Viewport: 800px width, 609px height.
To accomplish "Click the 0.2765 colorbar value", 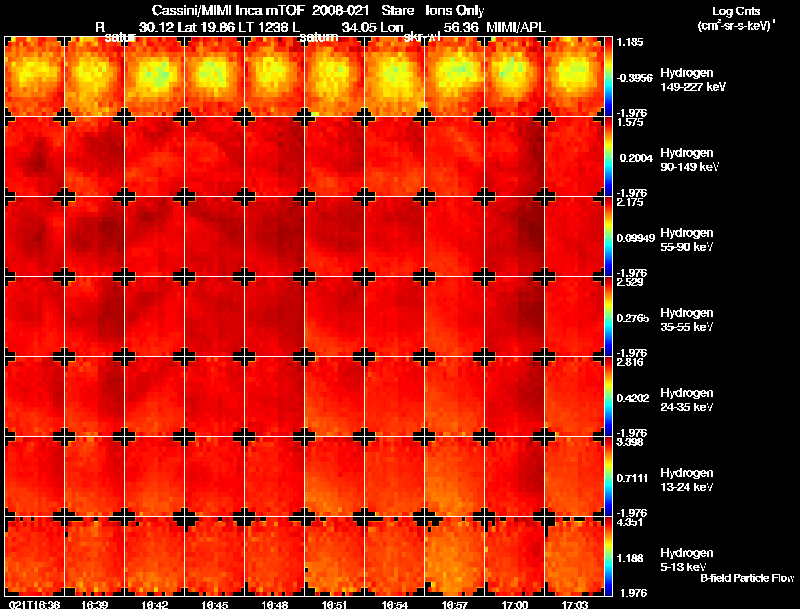I will [633, 318].
